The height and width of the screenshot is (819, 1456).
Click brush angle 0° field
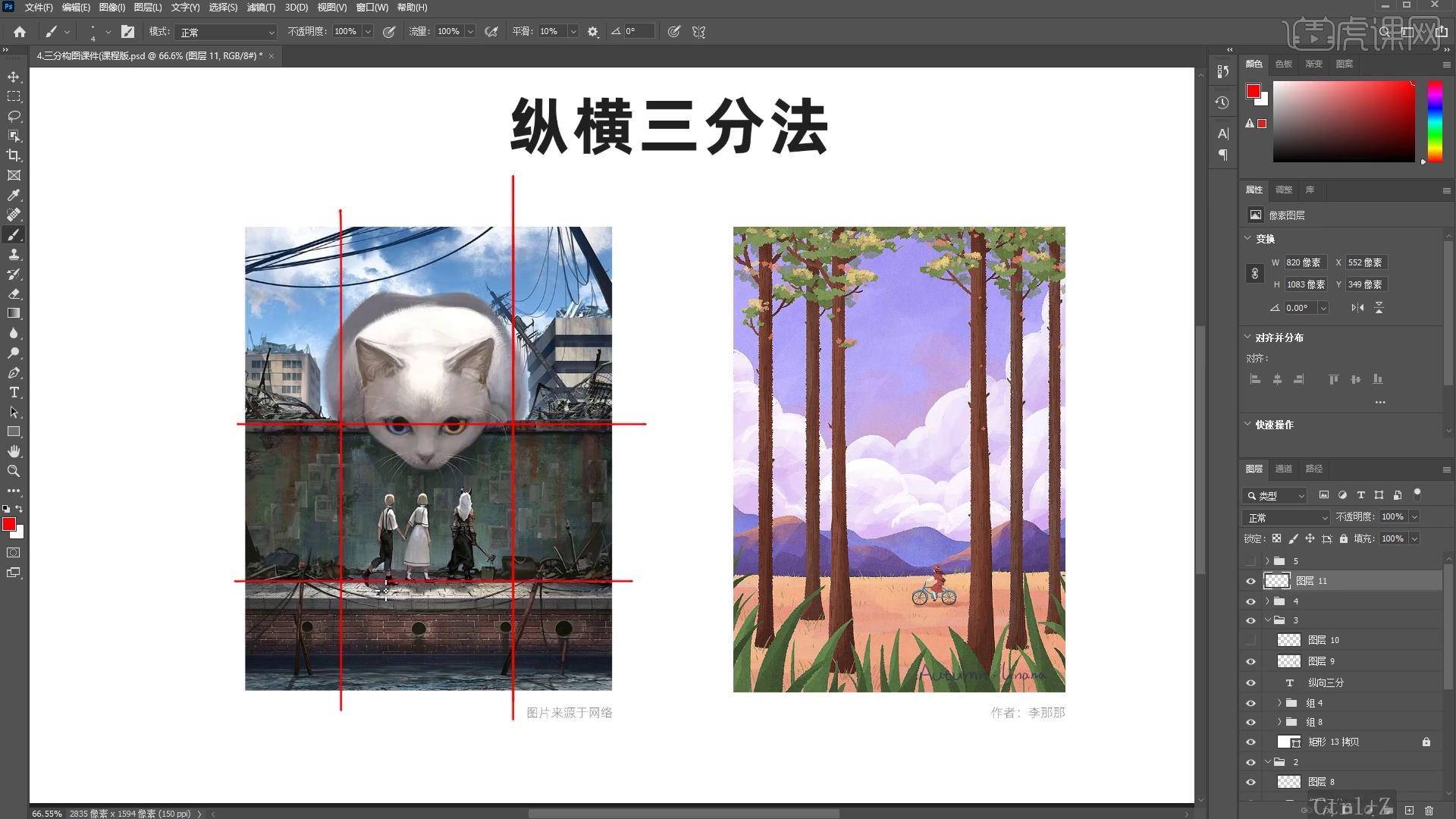[x=639, y=32]
